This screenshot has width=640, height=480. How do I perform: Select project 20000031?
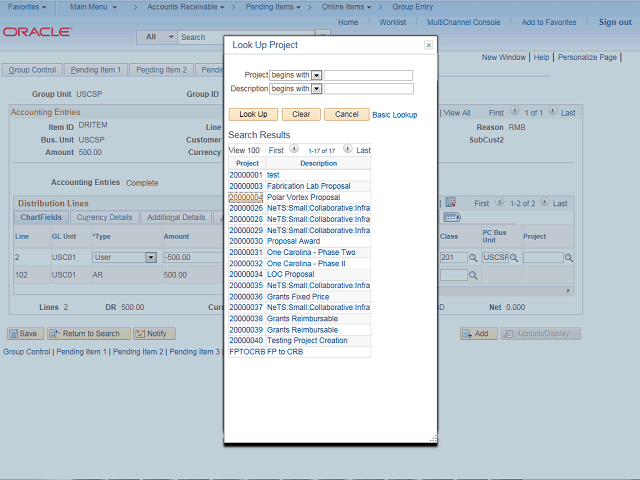click(246, 252)
